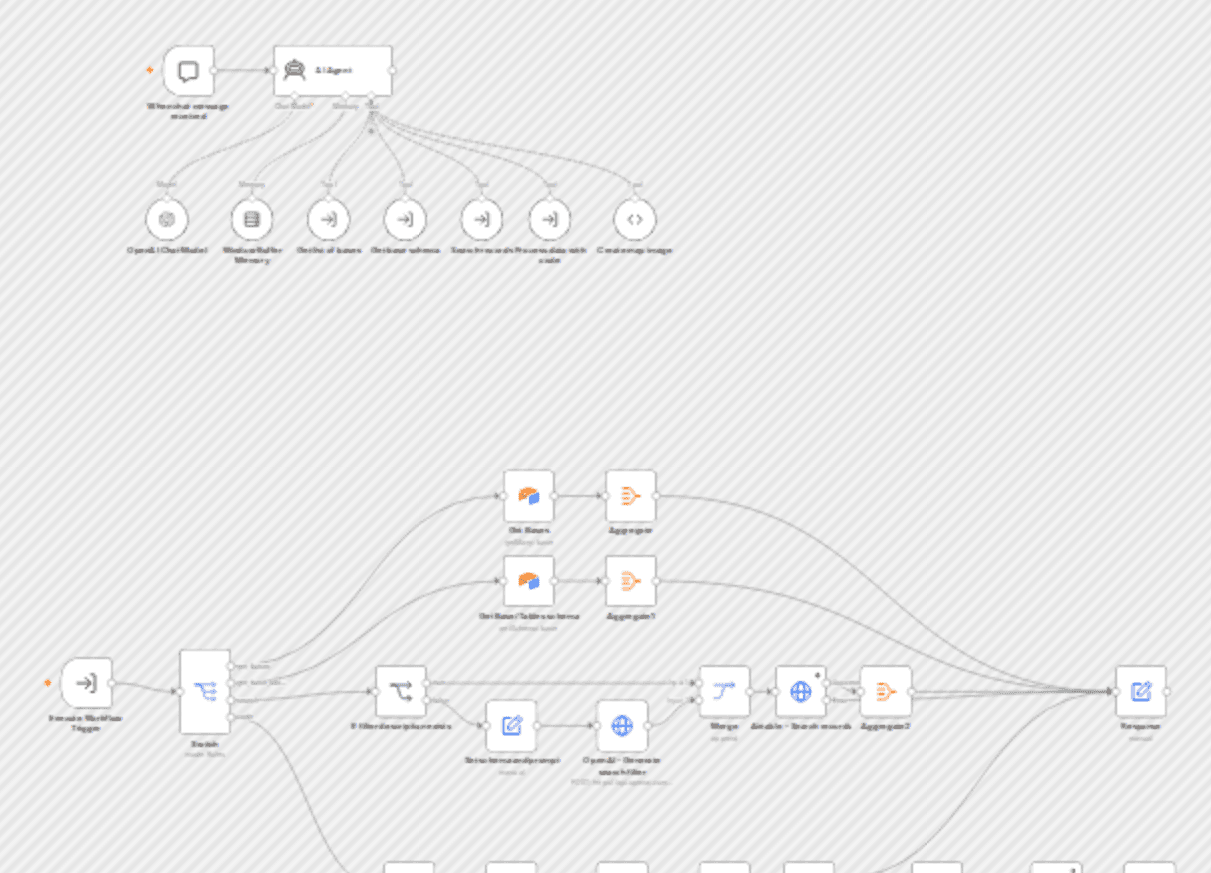This screenshot has width=1211, height=873.
Task: Open the 'If filter description exists' node
Action: [401, 691]
